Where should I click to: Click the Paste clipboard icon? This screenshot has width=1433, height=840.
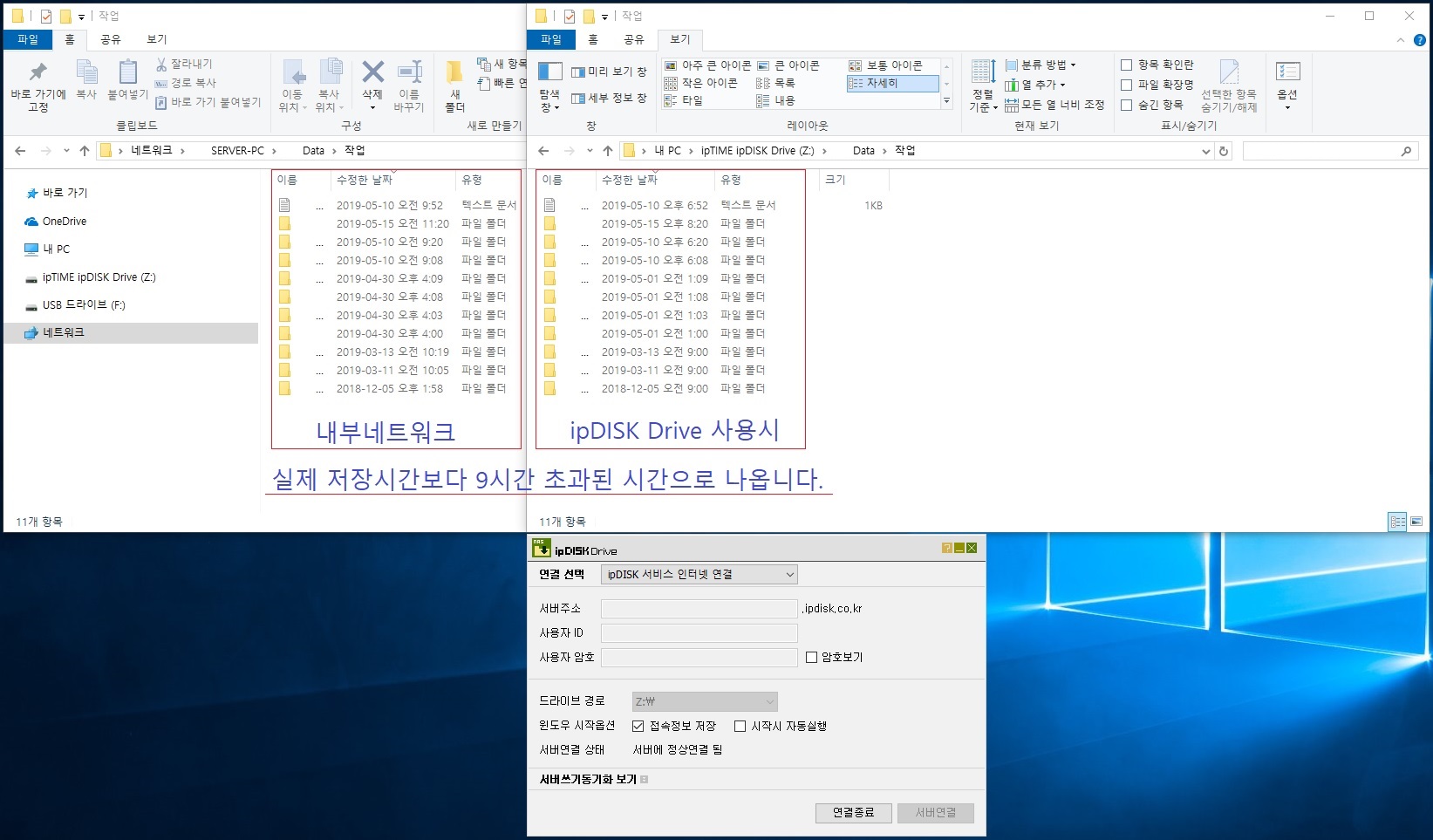127,72
